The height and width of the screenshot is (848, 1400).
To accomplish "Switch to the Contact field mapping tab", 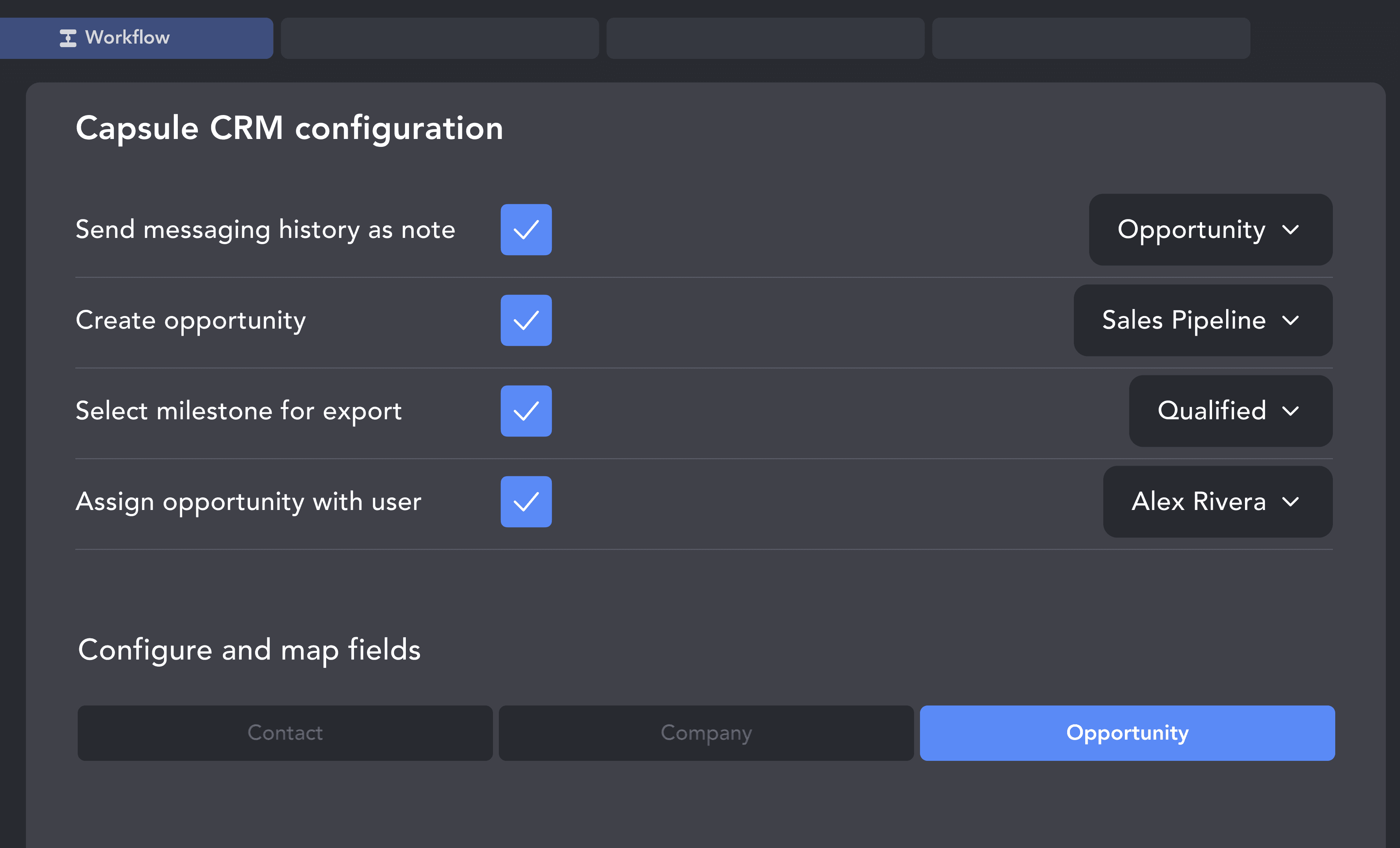I will tap(285, 733).
